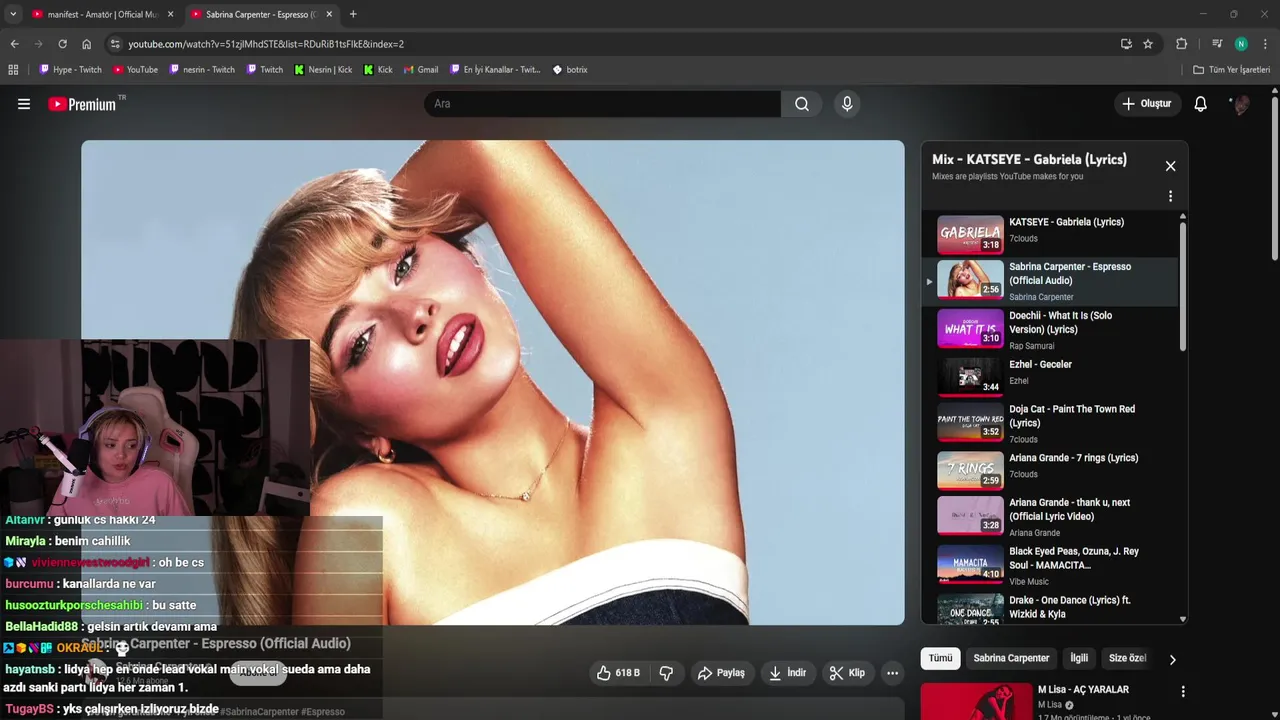Go back in browser history
Screen dimensions: 1280x720
pos(14,44)
